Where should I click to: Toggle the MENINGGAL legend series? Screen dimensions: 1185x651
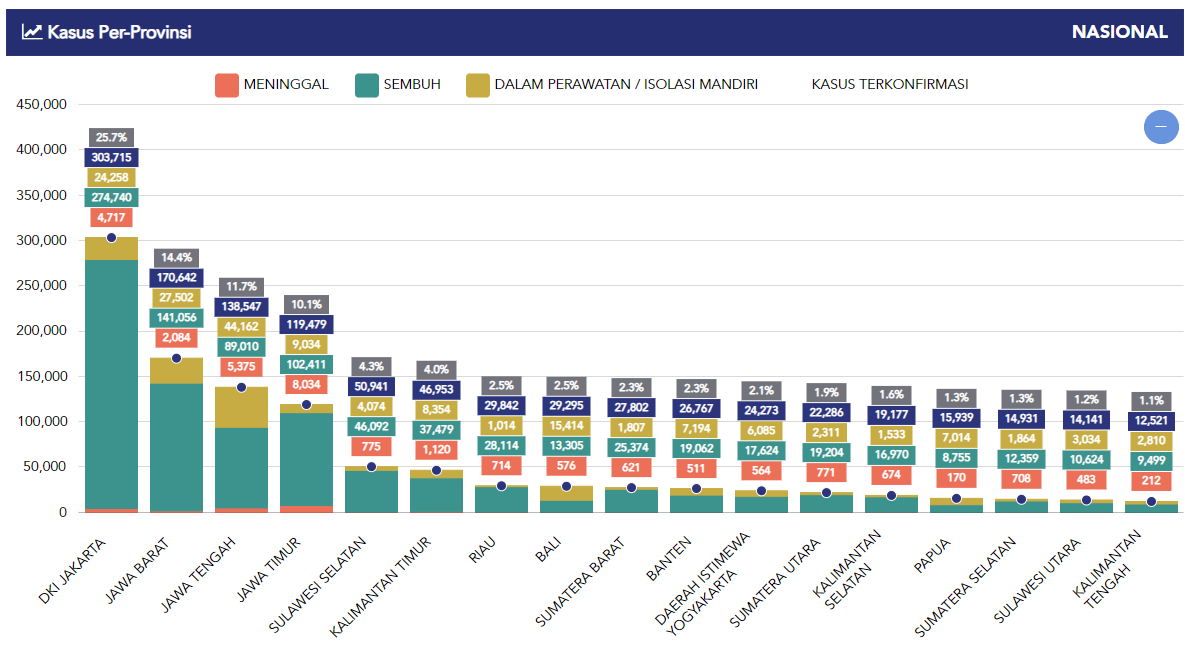(x=272, y=85)
